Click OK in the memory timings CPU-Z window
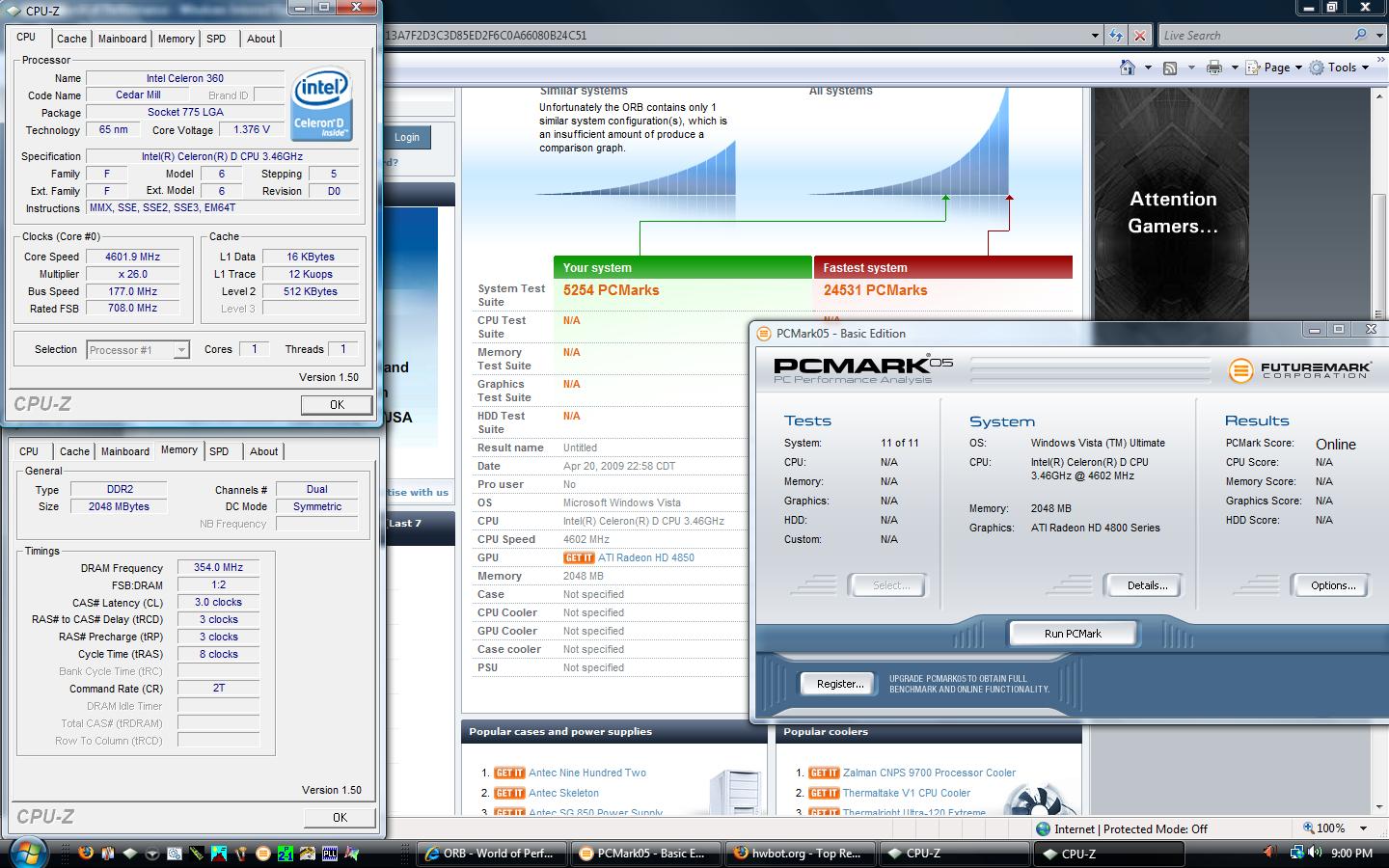This screenshot has width=1389, height=868. pyautogui.click(x=340, y=817)
